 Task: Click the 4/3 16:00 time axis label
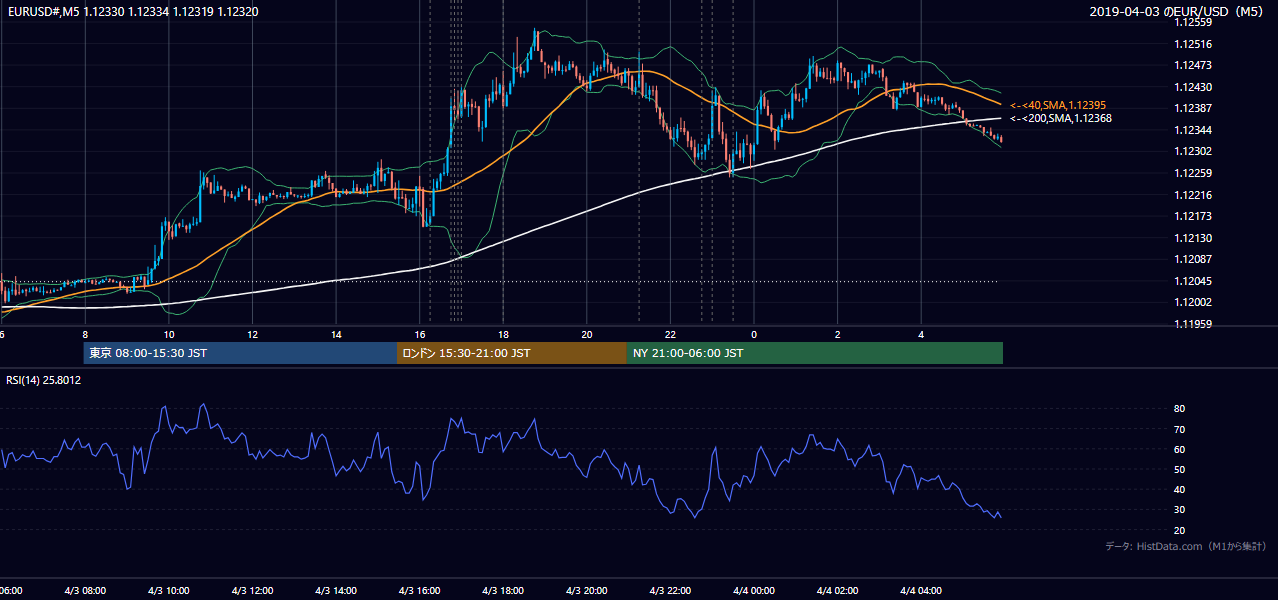420,590
